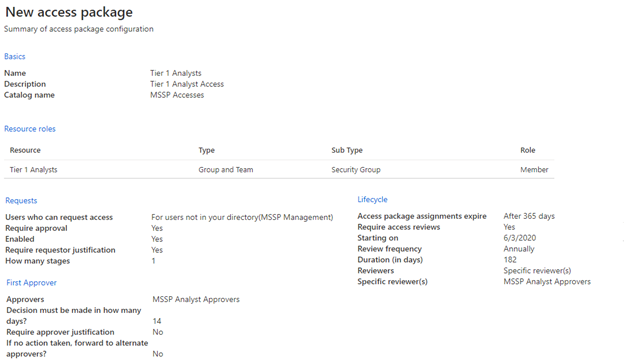Select the Tier 1 Analysts resource row
The image size is (624, 364).
tap(279, 169)
